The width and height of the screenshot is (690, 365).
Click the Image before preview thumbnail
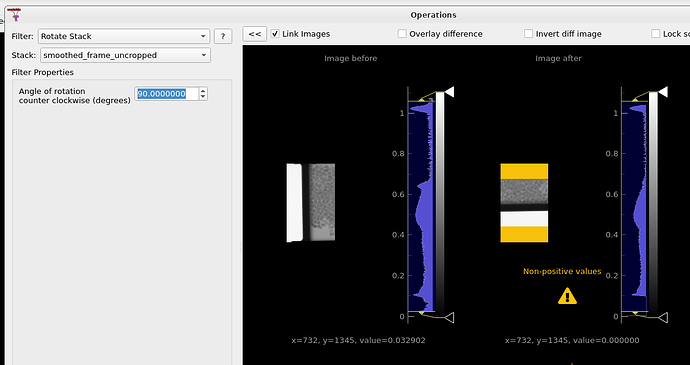[311, 203]
